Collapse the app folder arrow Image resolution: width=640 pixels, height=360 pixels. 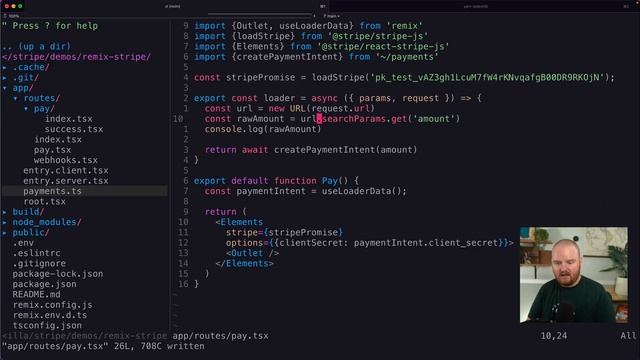[x=4, y=88]
